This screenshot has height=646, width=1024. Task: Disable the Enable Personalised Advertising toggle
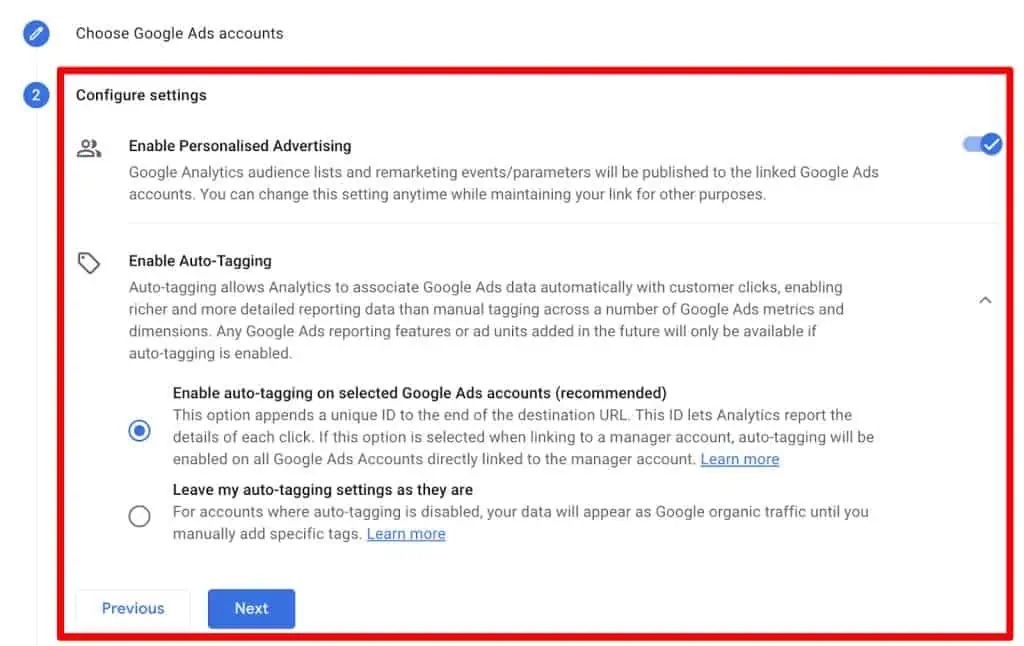point(981,144)
